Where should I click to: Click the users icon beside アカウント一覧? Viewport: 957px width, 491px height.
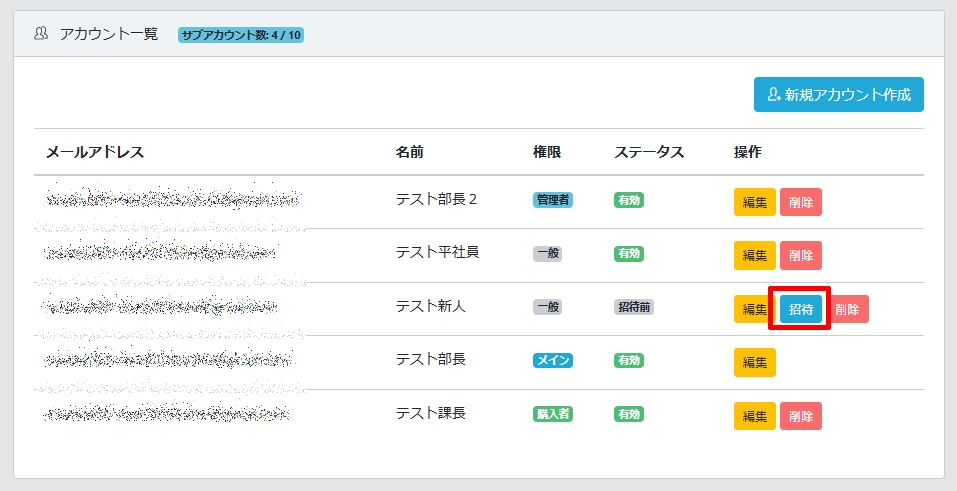pos(41,34)
